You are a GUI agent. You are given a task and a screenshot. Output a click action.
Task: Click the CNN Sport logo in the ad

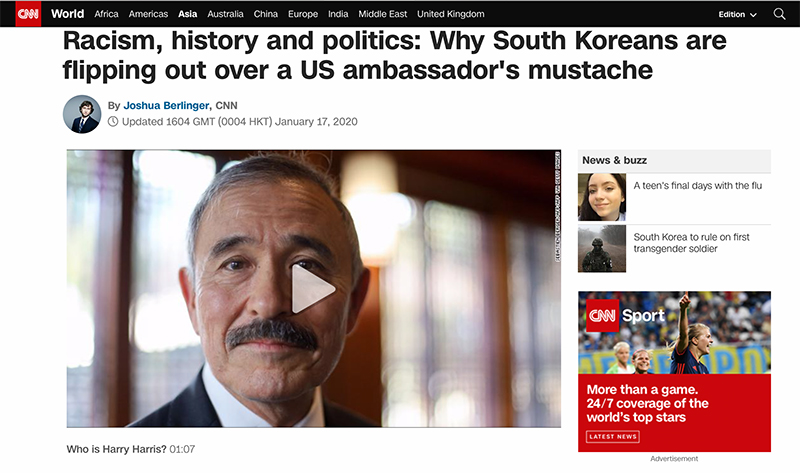click(626, 315)
